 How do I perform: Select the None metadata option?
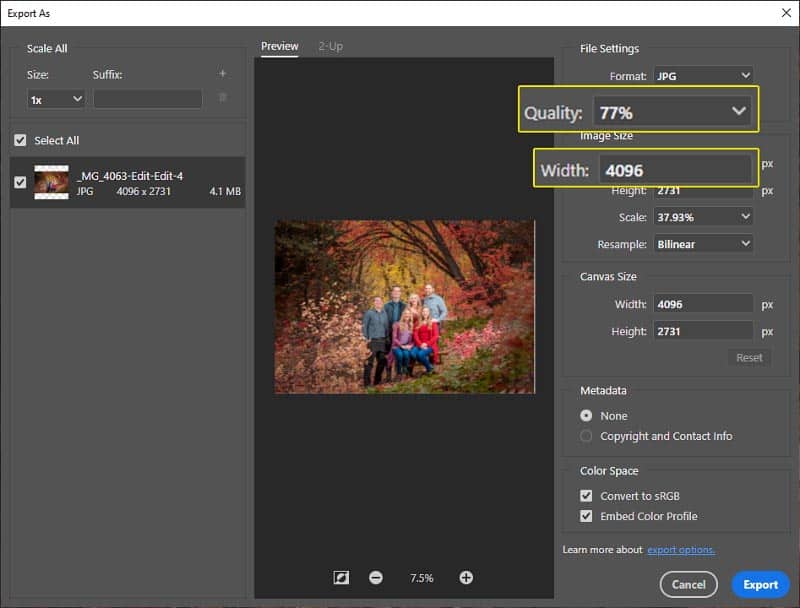point(586,416)
